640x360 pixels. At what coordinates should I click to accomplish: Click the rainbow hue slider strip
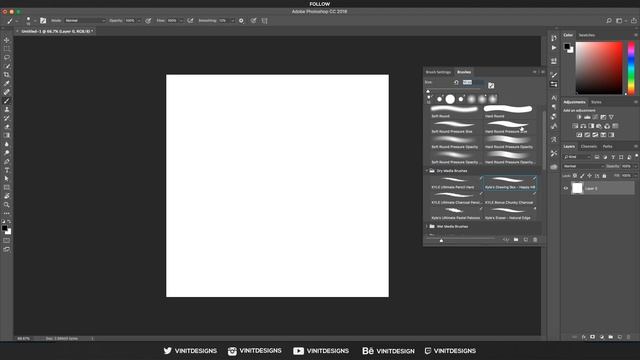coord(631,68)
